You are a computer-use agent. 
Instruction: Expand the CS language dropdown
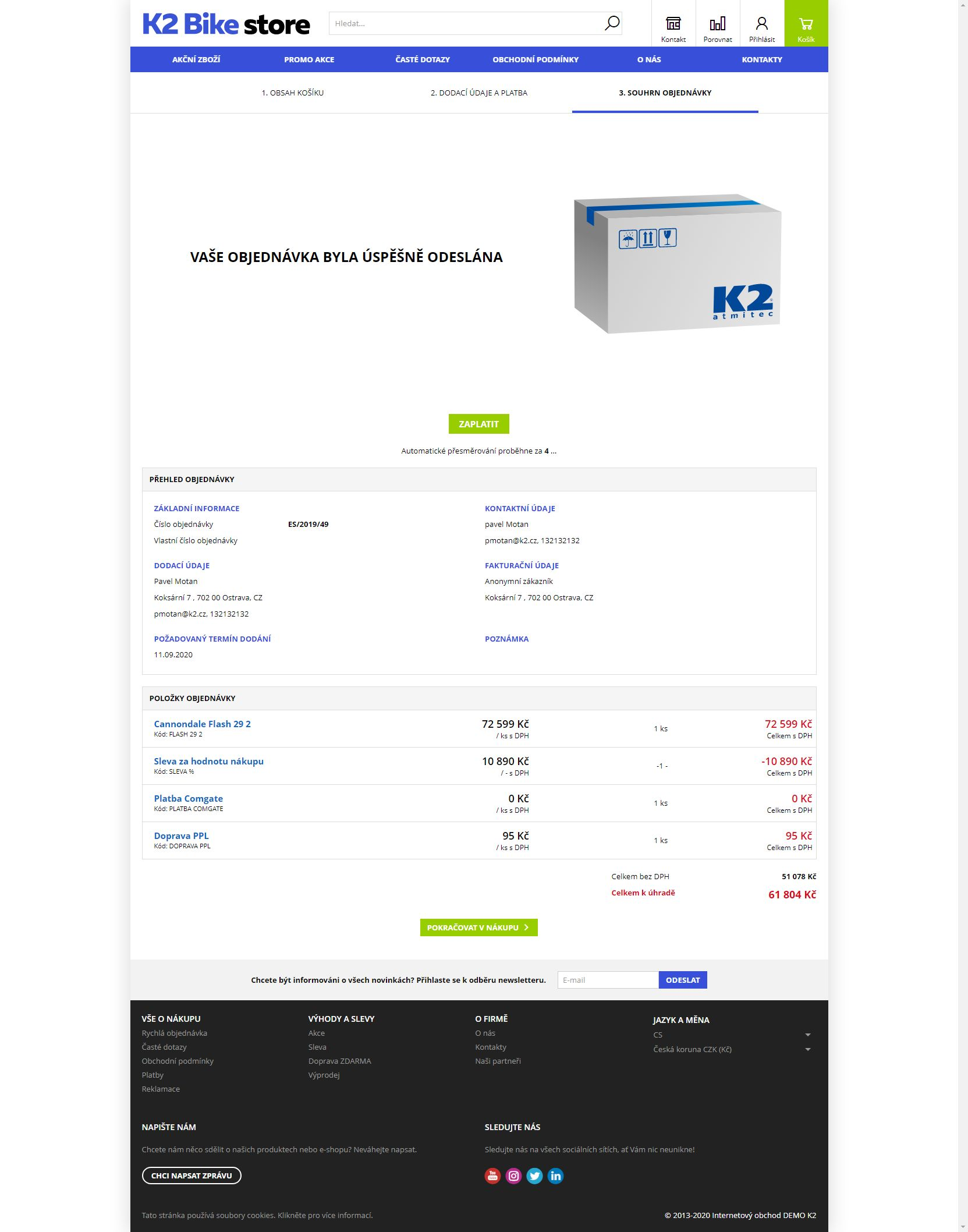[x=732, y=1035]
